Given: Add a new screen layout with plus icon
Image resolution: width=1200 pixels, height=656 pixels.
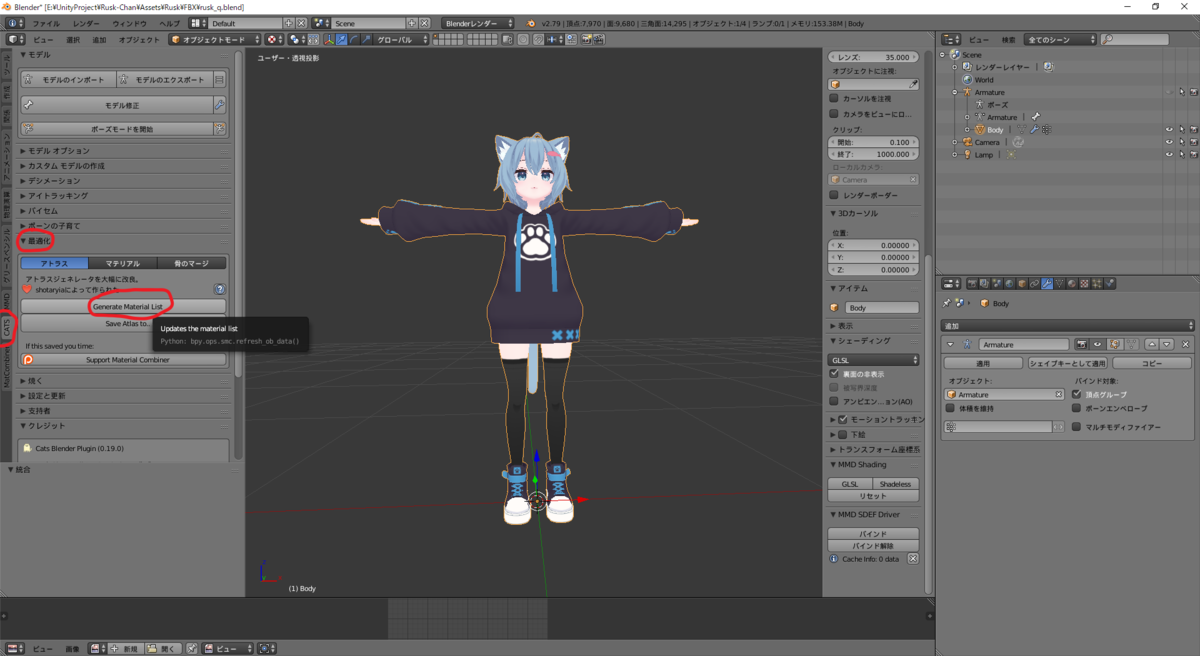Looking at the screenshot, I should (x=290, y=22).
